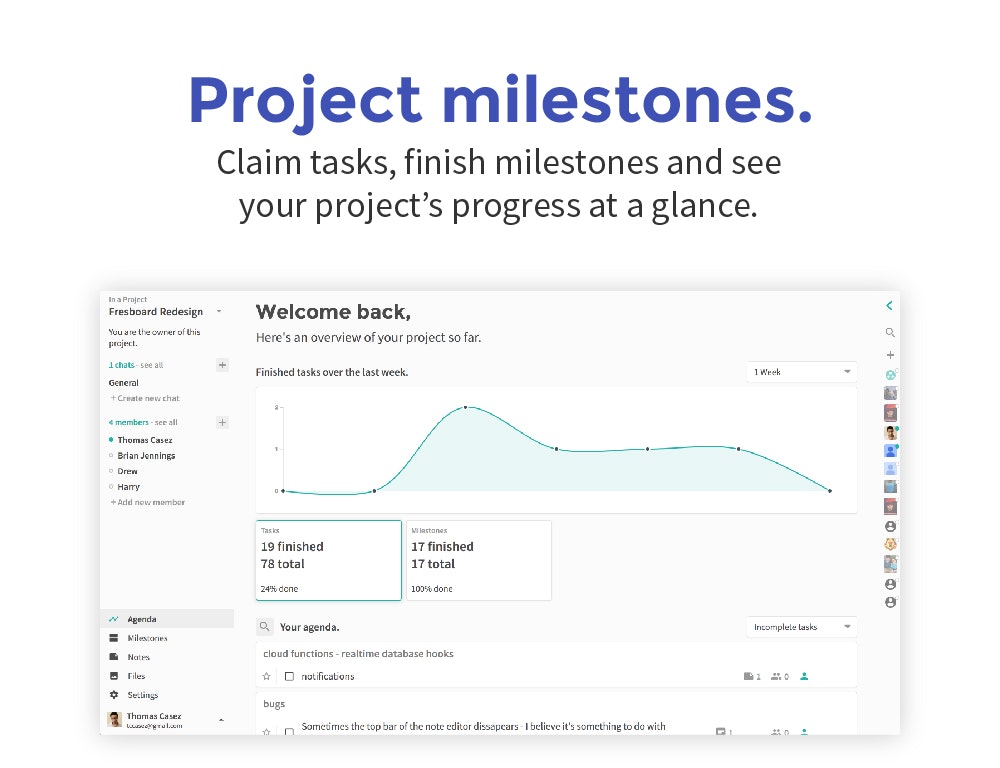Star the notifications task

pyautogui.click(x=267, y=676)
